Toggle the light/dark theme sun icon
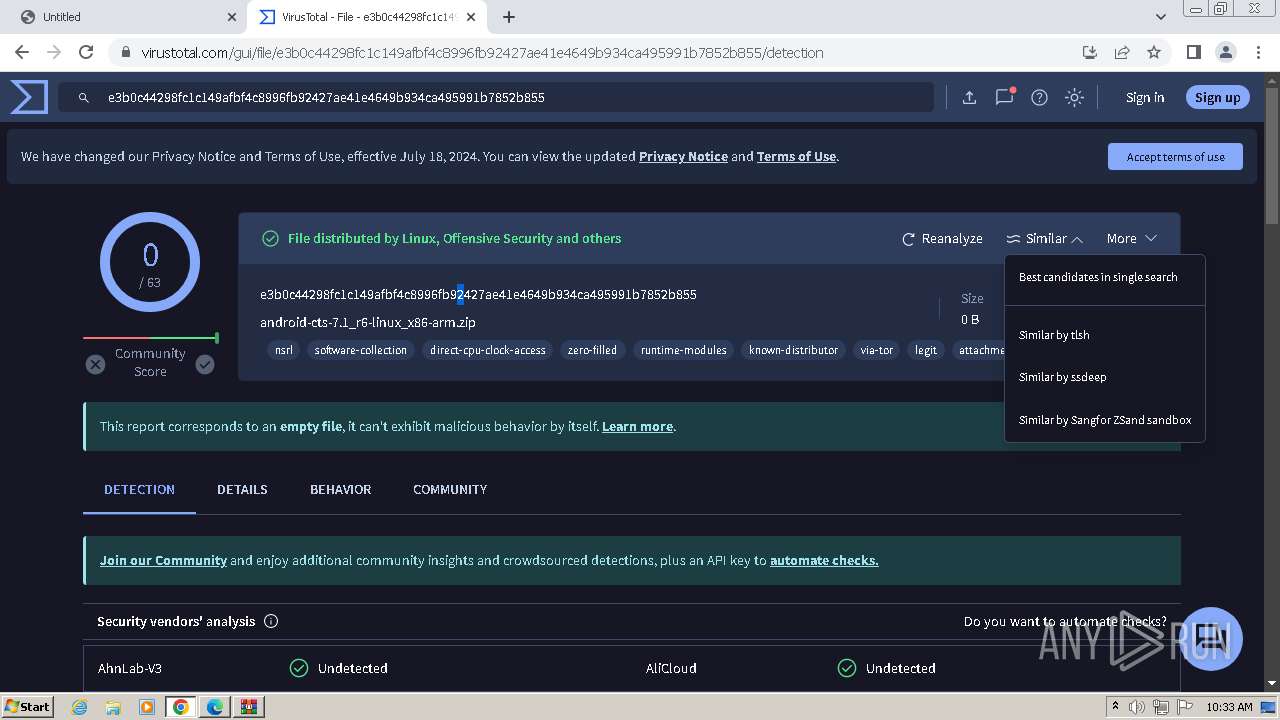Screen dimensions: 1280x720 (1074, 97)
